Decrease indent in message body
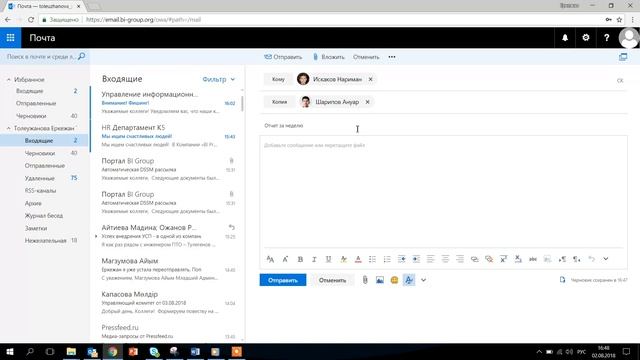 tap(402, 259)
